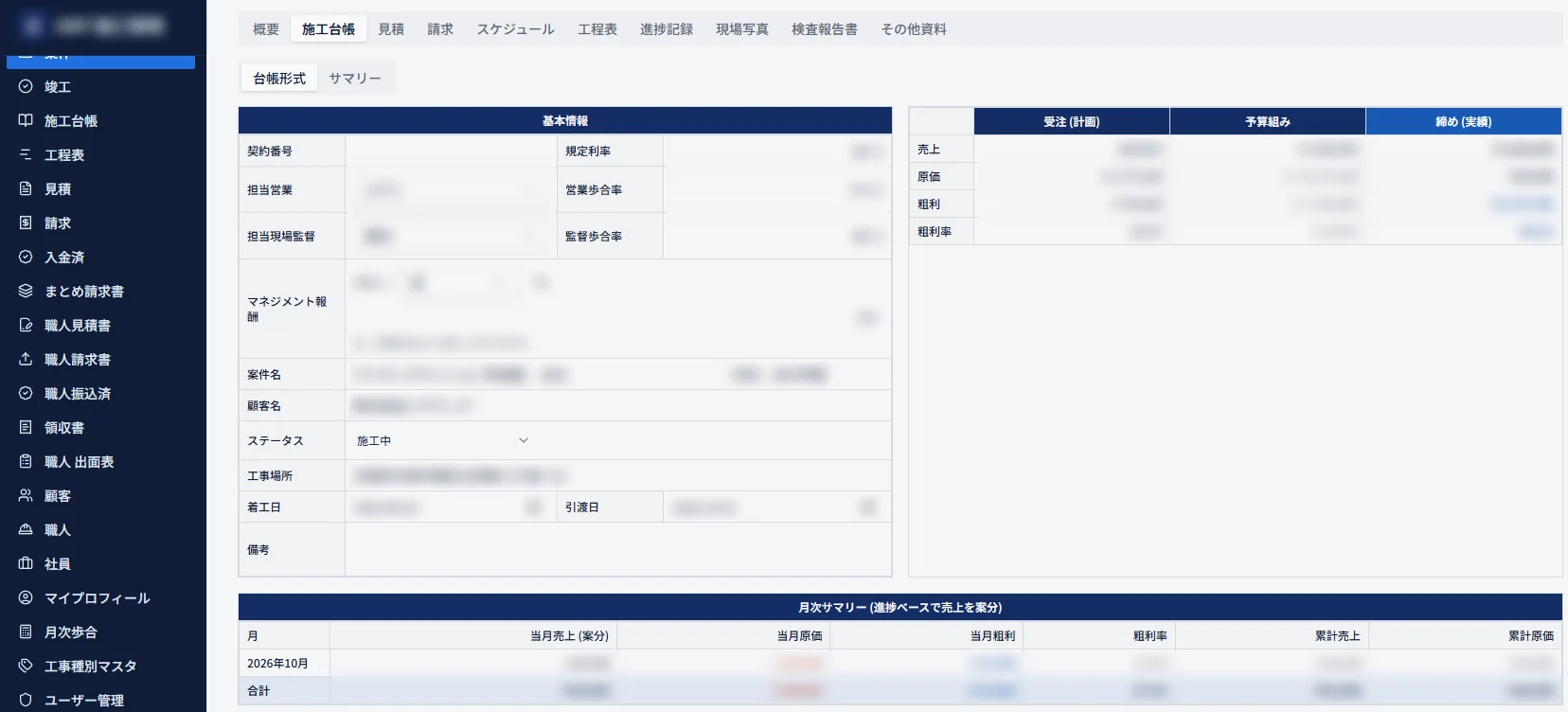1568x712 pixels.
Task: Click the ユーザー管理 shield icon
Action: point(26,700)
